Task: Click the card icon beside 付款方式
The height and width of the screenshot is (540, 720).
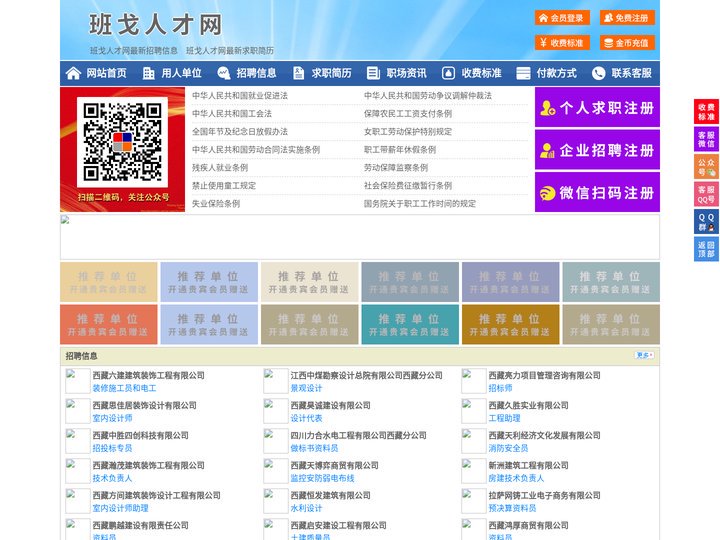Action: point(523,73)
